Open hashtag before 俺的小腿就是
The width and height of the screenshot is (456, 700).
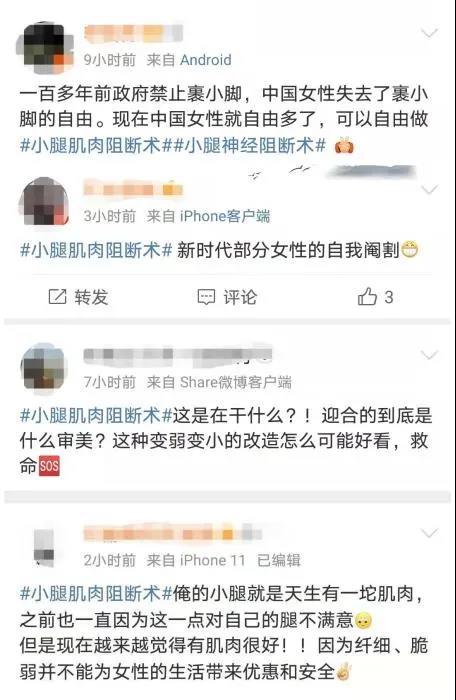96,594
